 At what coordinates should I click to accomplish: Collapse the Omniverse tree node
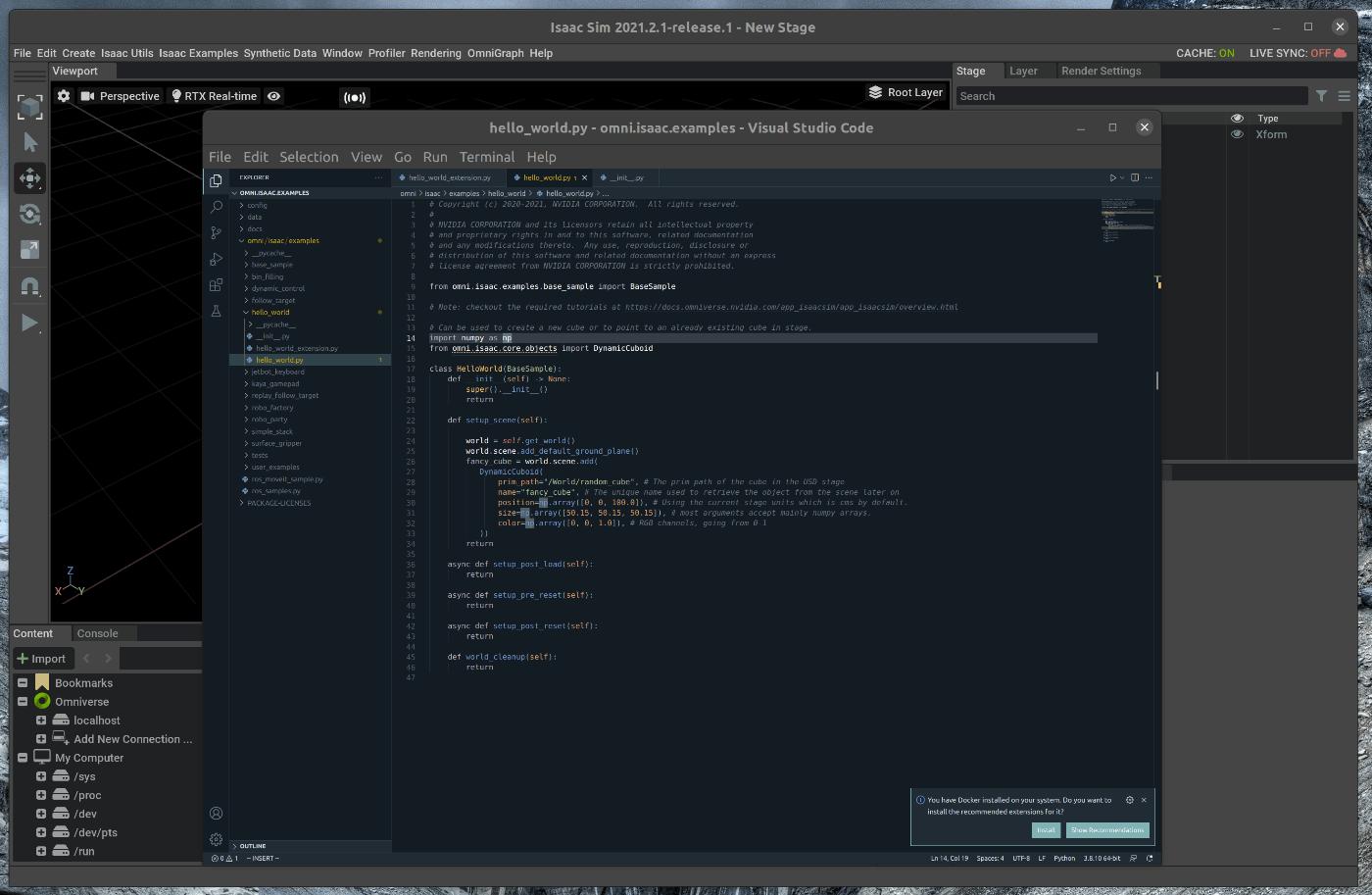[23, 702]
